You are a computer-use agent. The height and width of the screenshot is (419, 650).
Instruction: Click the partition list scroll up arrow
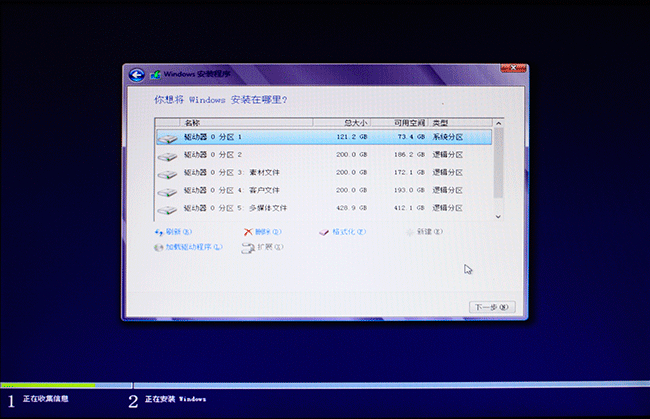pos(498,123)
